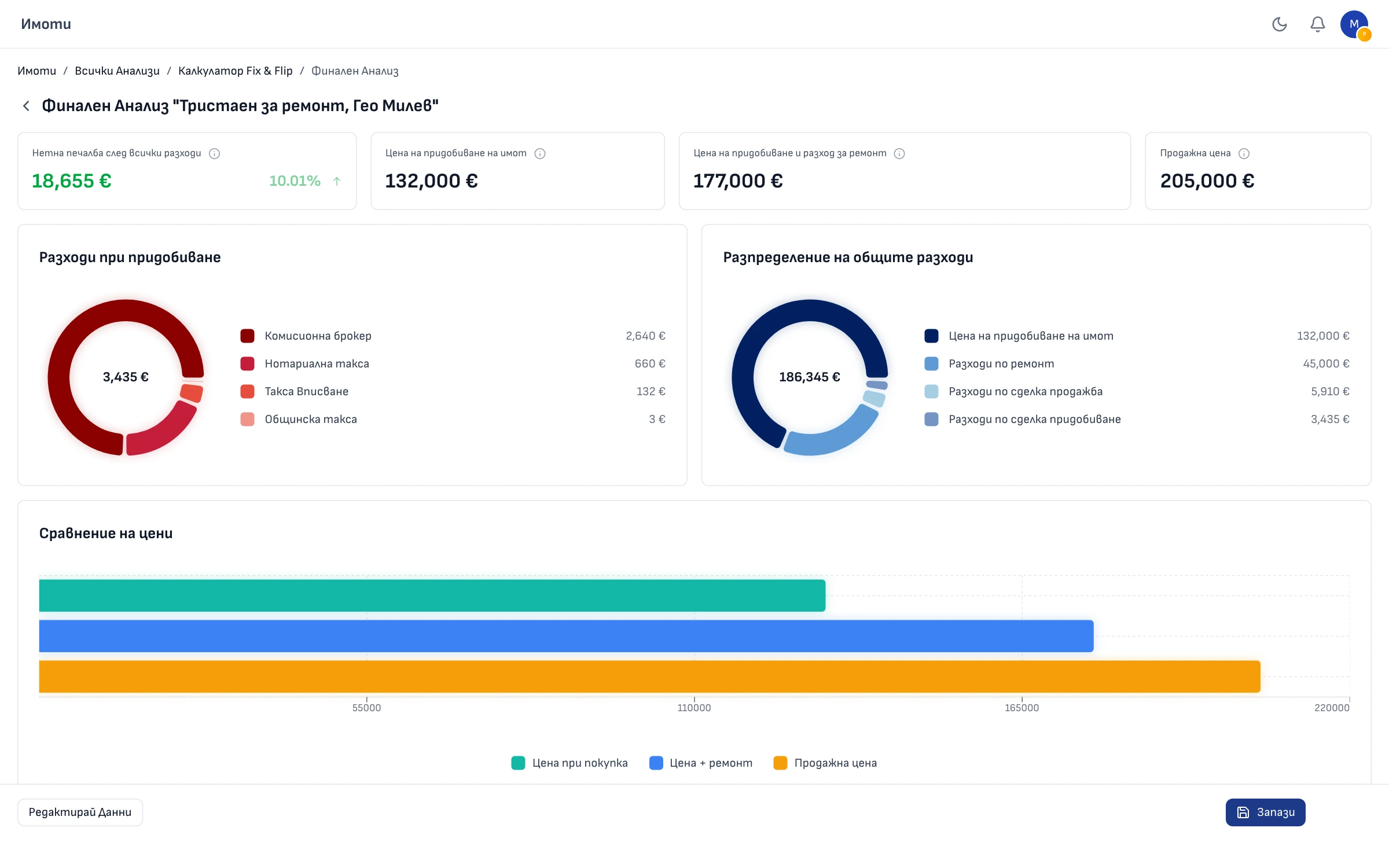Click the Сравнение на цени heading
This screenshot has width=1389, height=868.
tap(106, 533)
